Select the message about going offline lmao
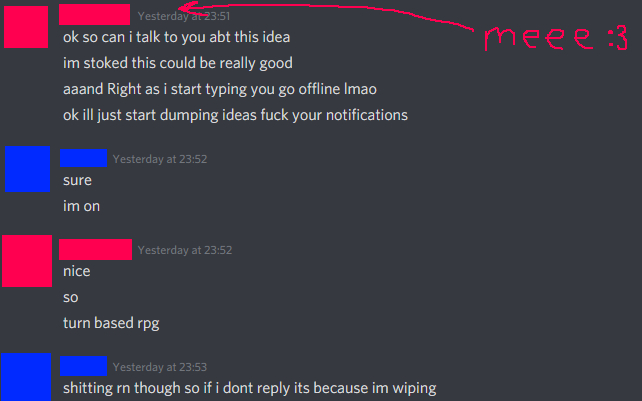This screenshot has height=401, width=642. tap(220, 89)
